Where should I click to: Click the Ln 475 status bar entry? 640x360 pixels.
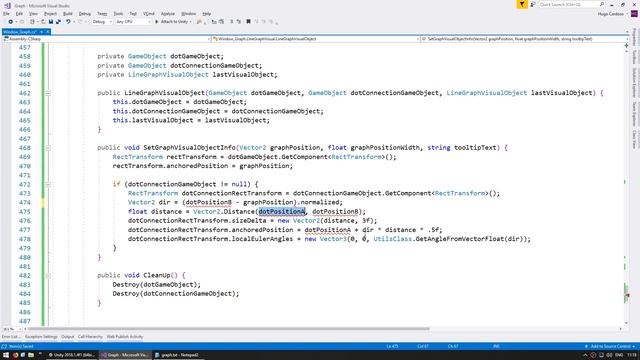coord(392,347)
